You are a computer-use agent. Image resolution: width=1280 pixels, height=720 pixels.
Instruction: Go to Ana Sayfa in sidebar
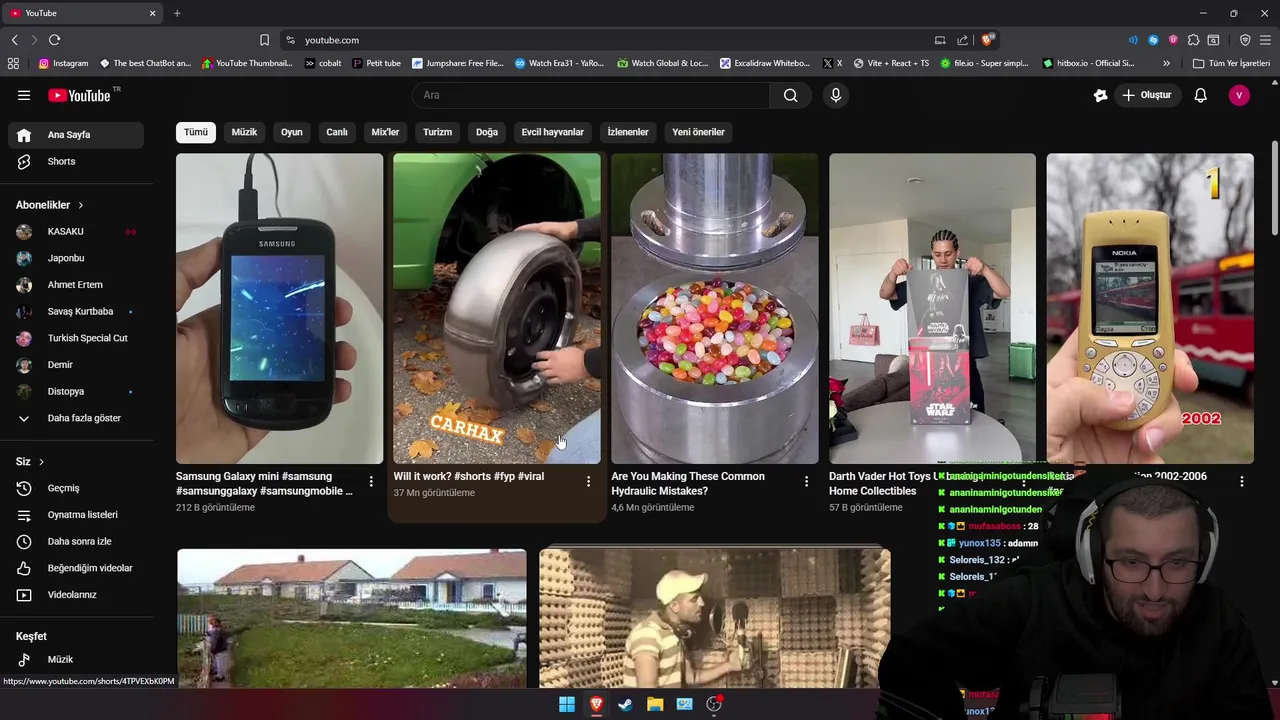click(x=76, y=135)
